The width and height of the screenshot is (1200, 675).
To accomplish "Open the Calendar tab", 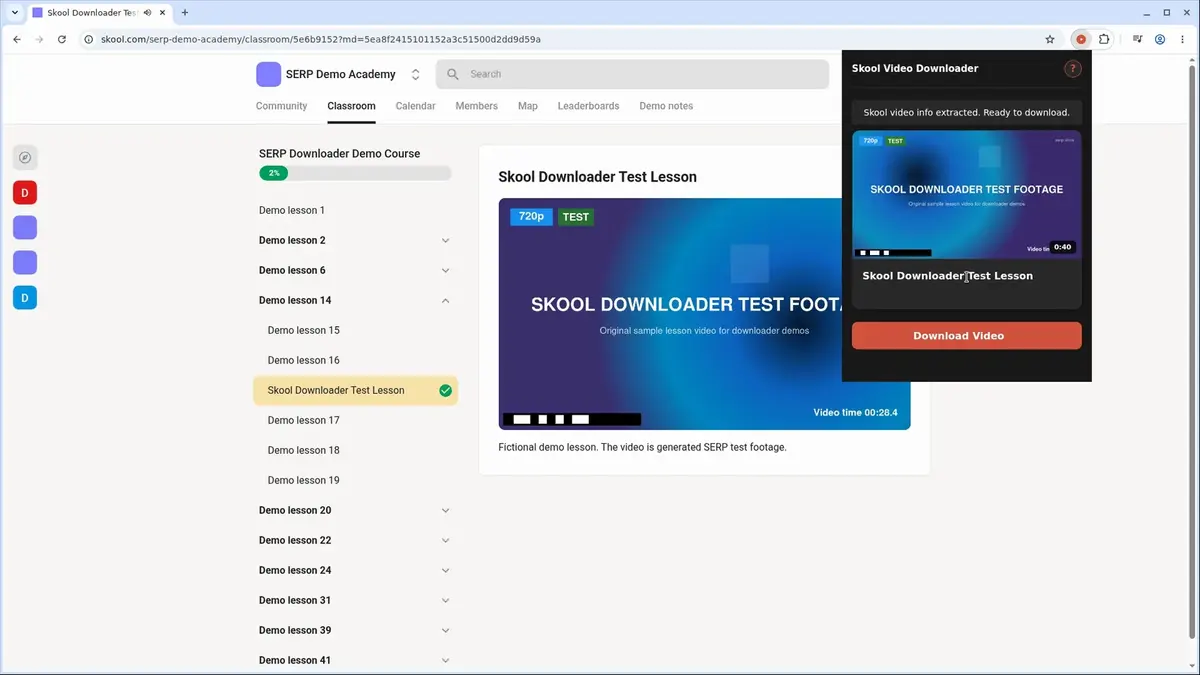I will [415, 106].
